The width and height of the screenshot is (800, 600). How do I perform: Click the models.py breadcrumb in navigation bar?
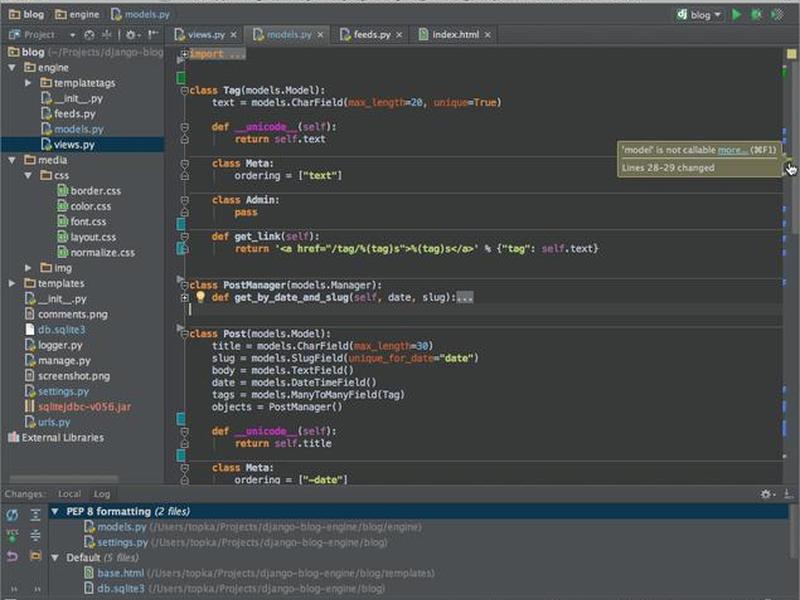140,14
